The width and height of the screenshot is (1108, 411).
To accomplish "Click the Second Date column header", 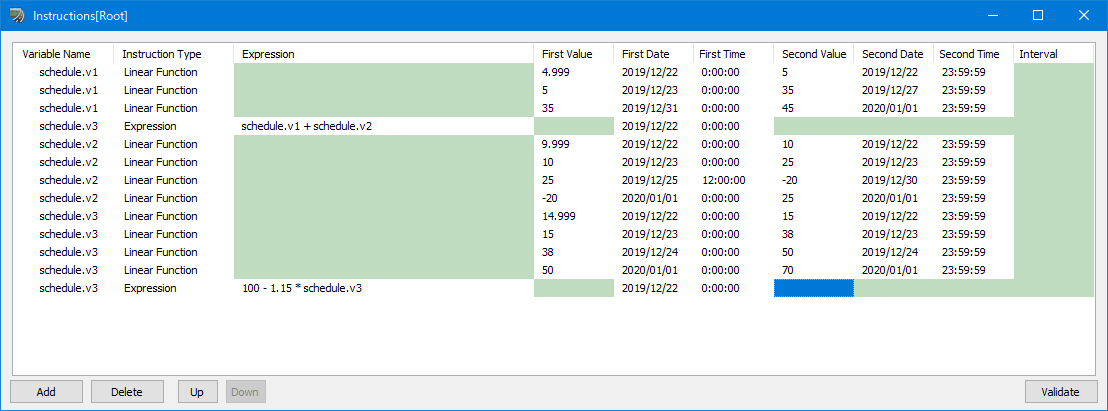I will click(x=893, y=54).
